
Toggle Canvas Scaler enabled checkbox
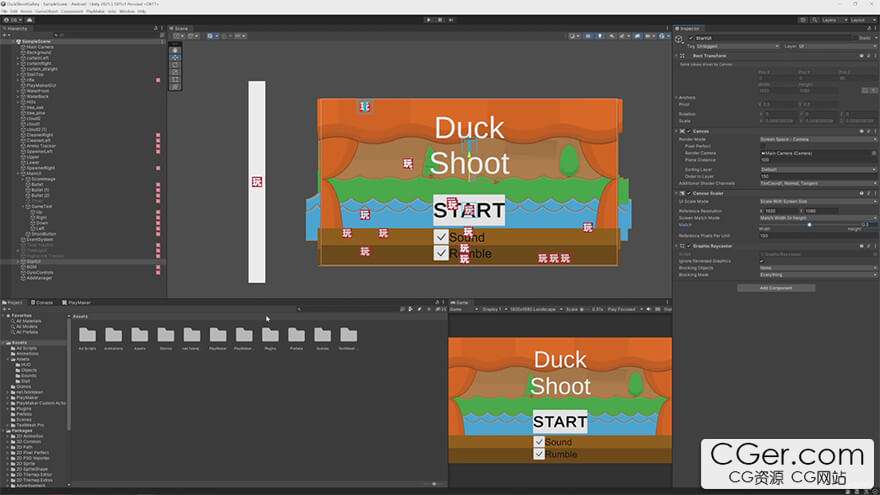click(689, 193)
